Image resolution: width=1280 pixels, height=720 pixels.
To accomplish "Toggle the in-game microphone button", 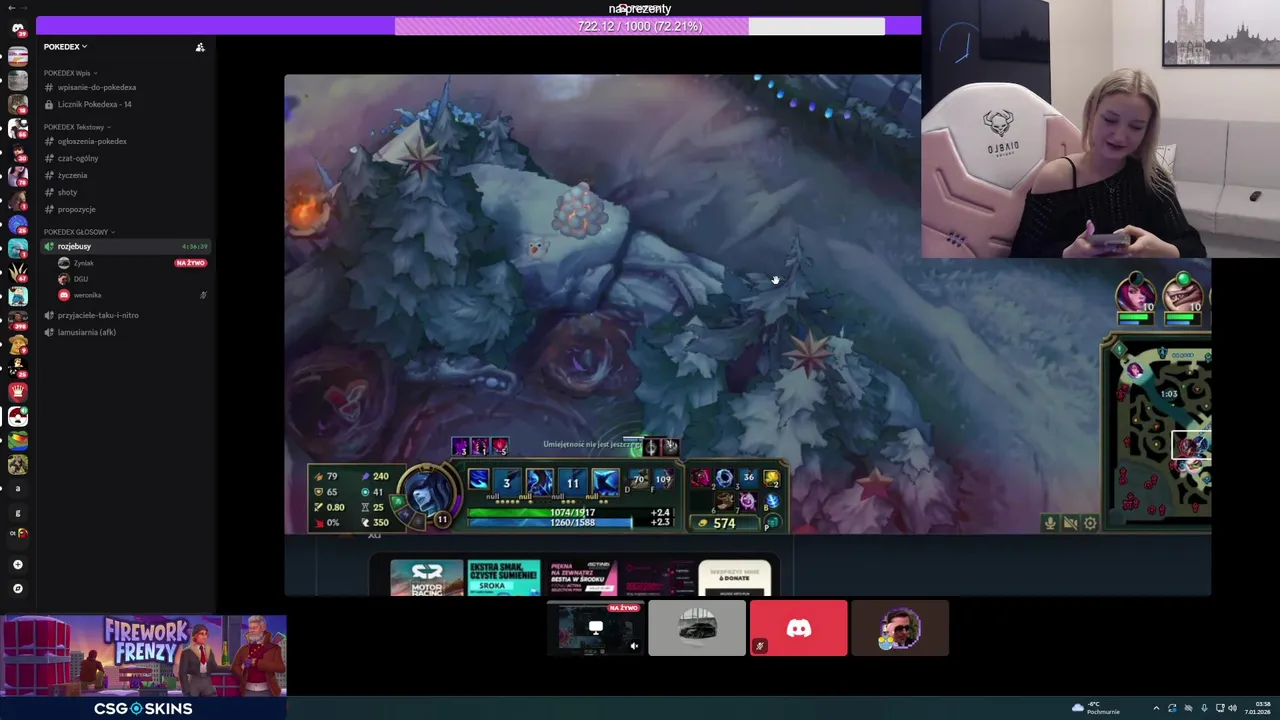I will pyautogui.click(x=1050, y=523).
